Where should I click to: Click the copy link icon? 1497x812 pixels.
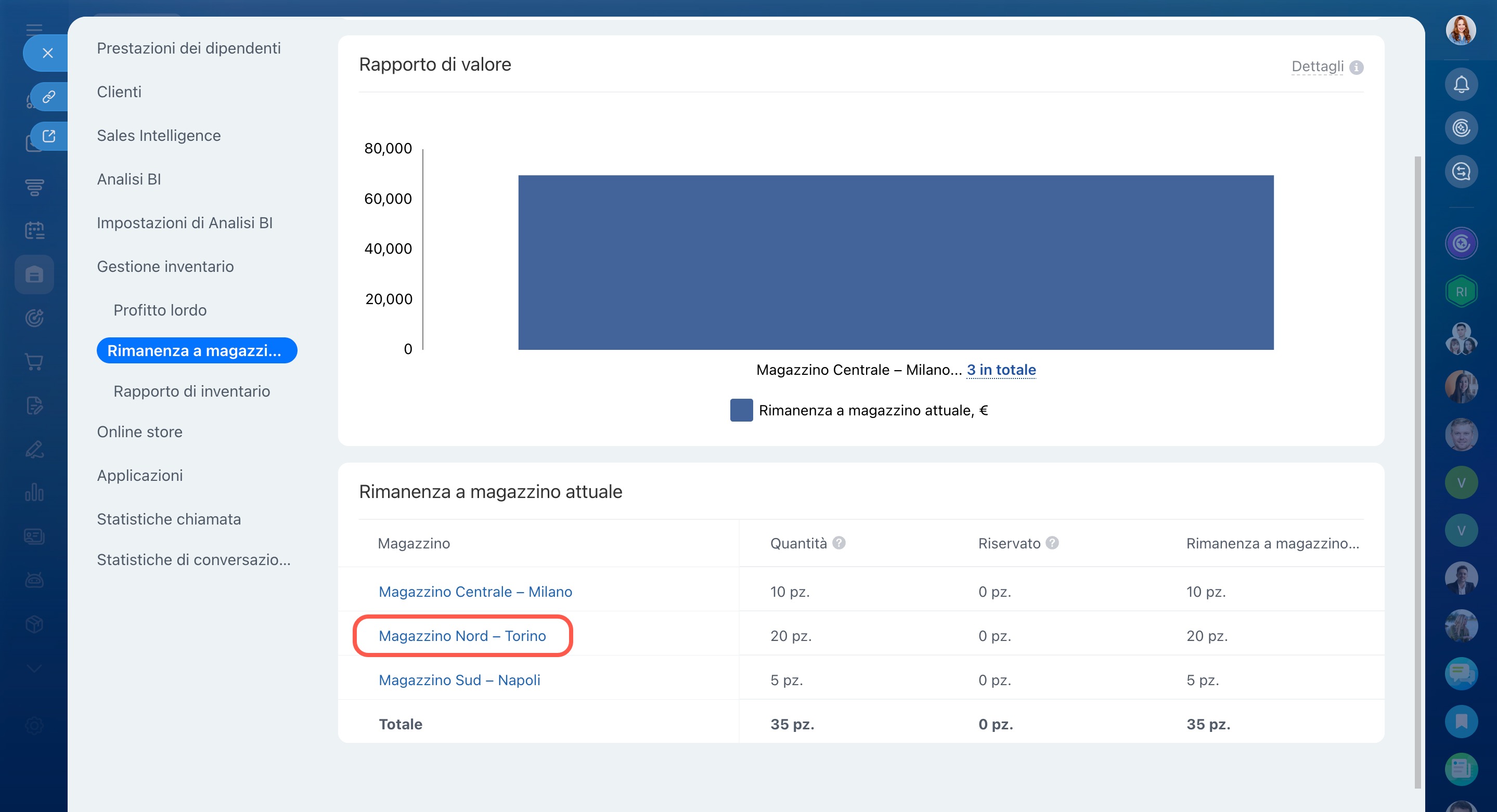tap(49, 96)
